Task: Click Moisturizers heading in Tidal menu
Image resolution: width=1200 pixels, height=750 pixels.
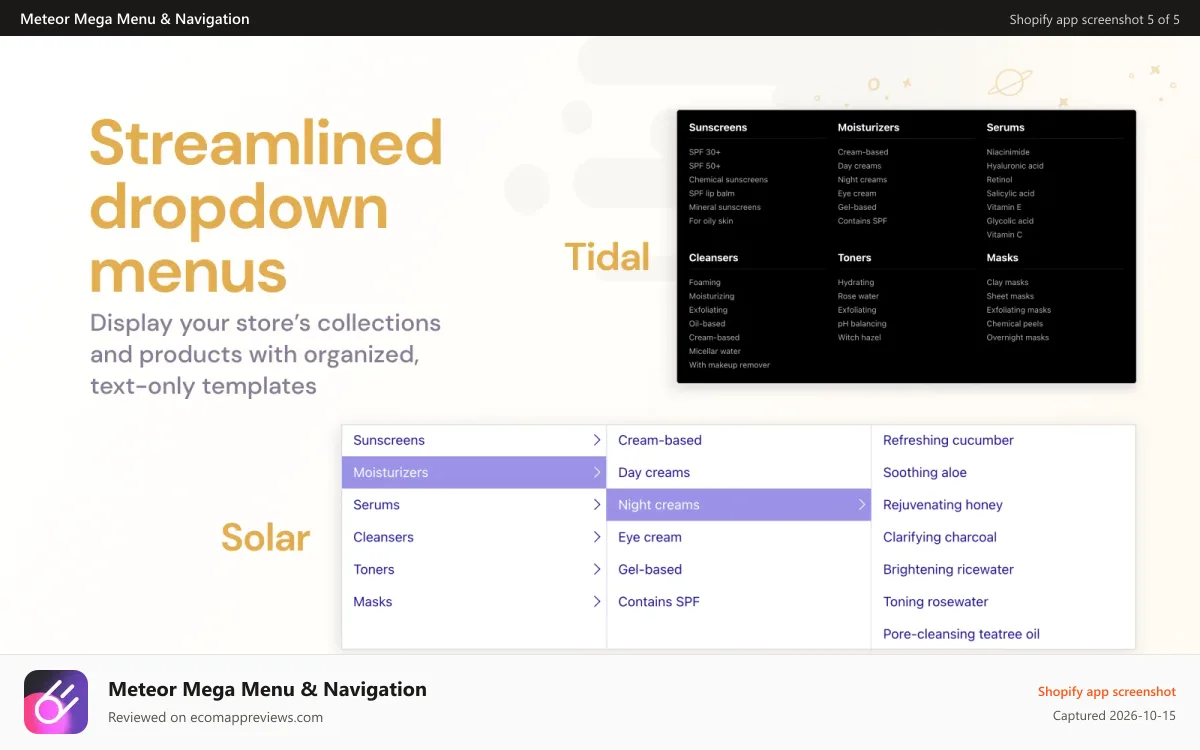Action: tap(869, 127)
